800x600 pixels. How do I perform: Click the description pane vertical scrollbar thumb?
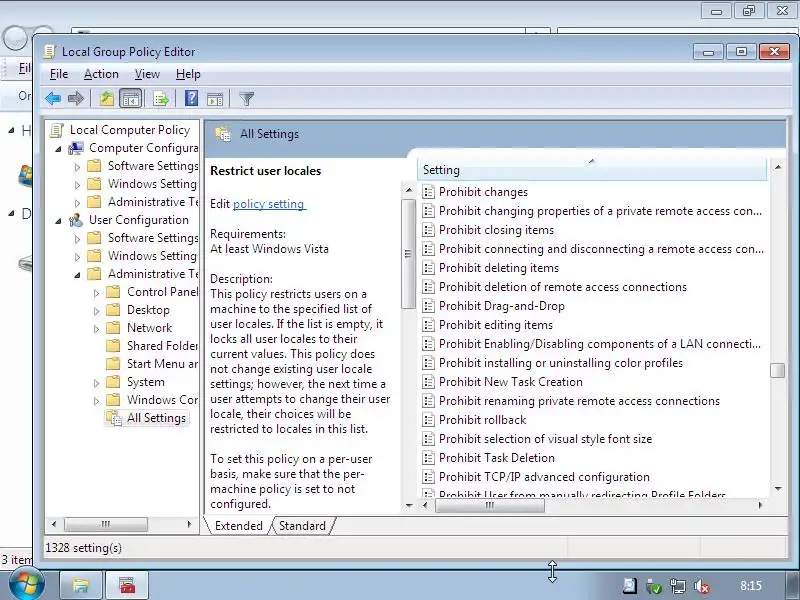(x=408, y=254)
